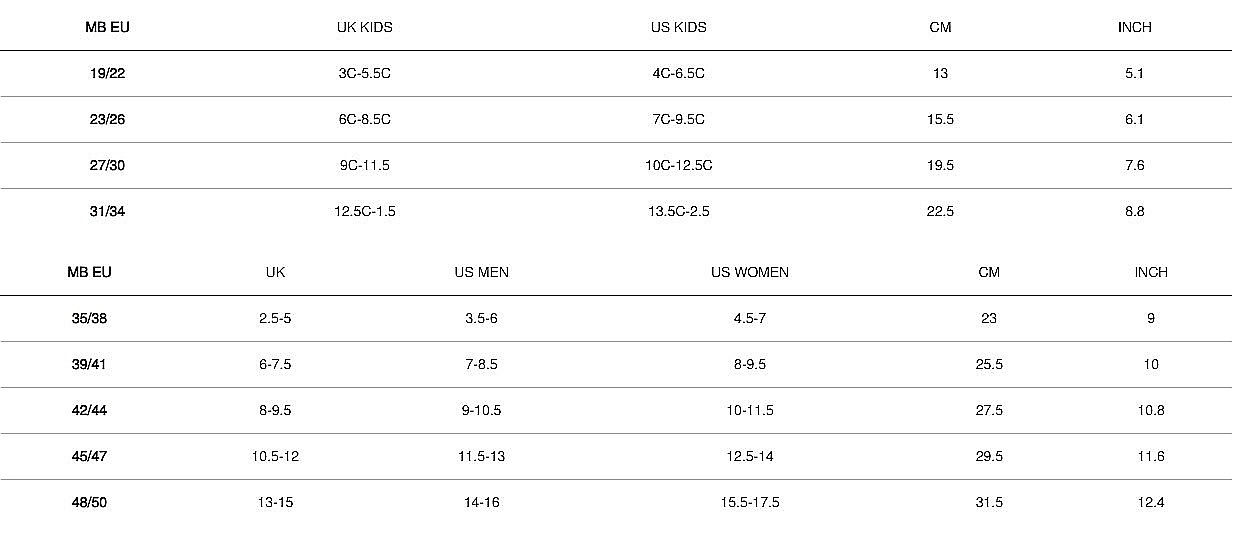The width and height of the screenshot is (1235, 555).
Task: Select the 10.5-12 UK size cell
Action: pos(275,456)
